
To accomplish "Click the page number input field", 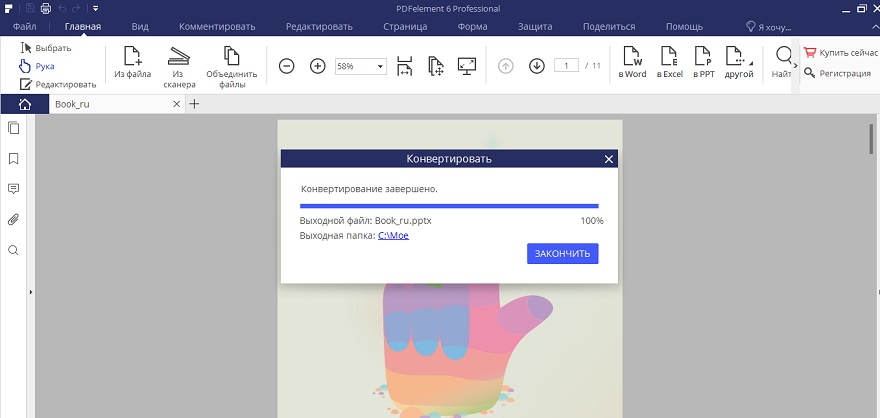I will click(x=567, y=66).
